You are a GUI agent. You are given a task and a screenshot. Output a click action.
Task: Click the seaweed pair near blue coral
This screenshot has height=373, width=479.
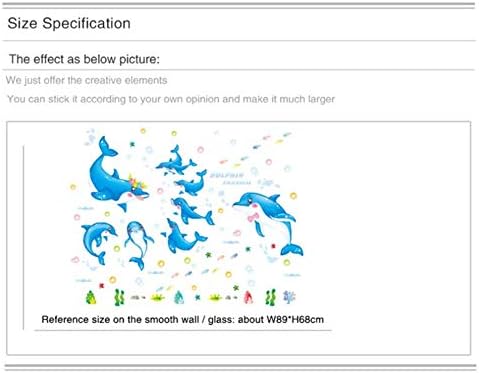click(271, 297)
